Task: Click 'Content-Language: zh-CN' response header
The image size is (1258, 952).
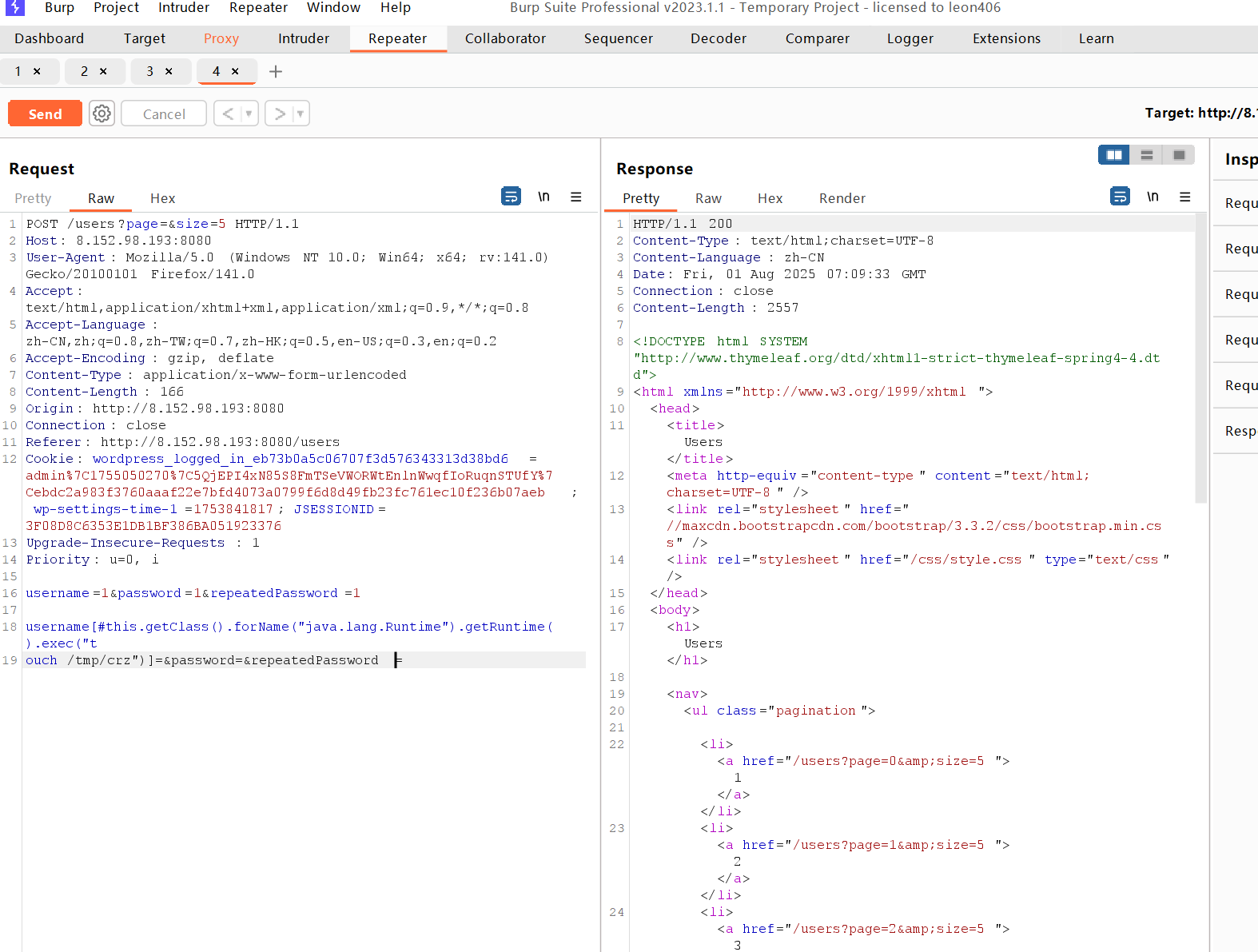Action: click(728, 257)
